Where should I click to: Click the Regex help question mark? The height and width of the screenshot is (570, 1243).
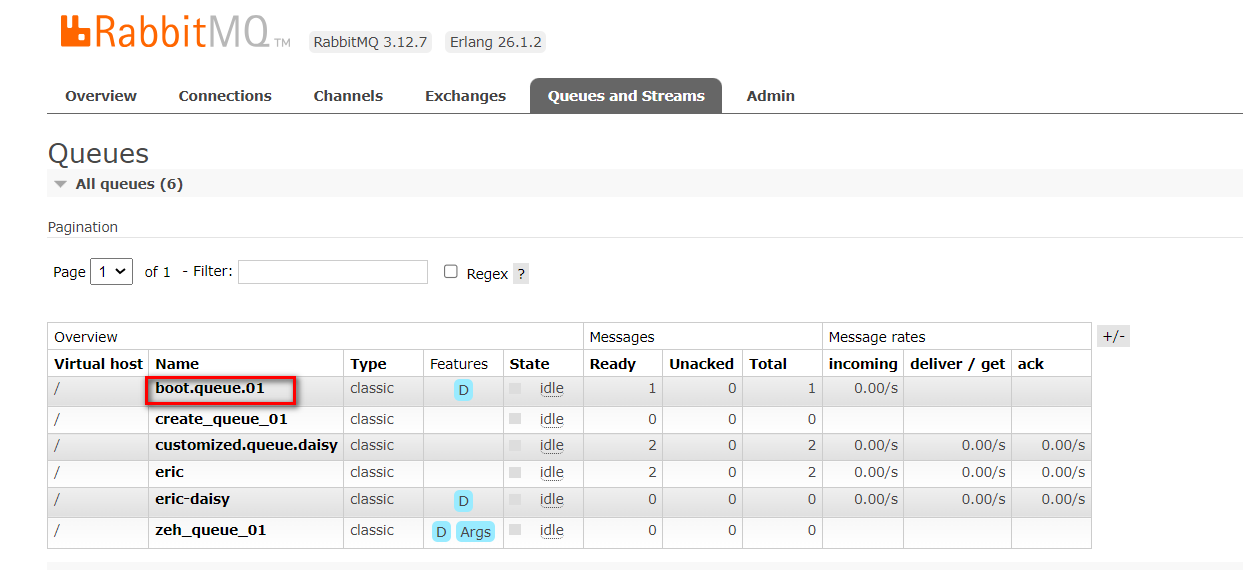pos(521,274)
